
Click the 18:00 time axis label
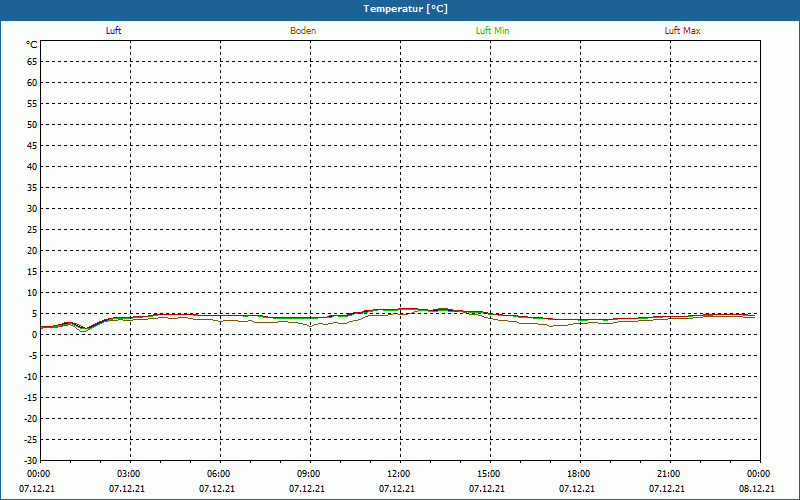pos(579,474)
